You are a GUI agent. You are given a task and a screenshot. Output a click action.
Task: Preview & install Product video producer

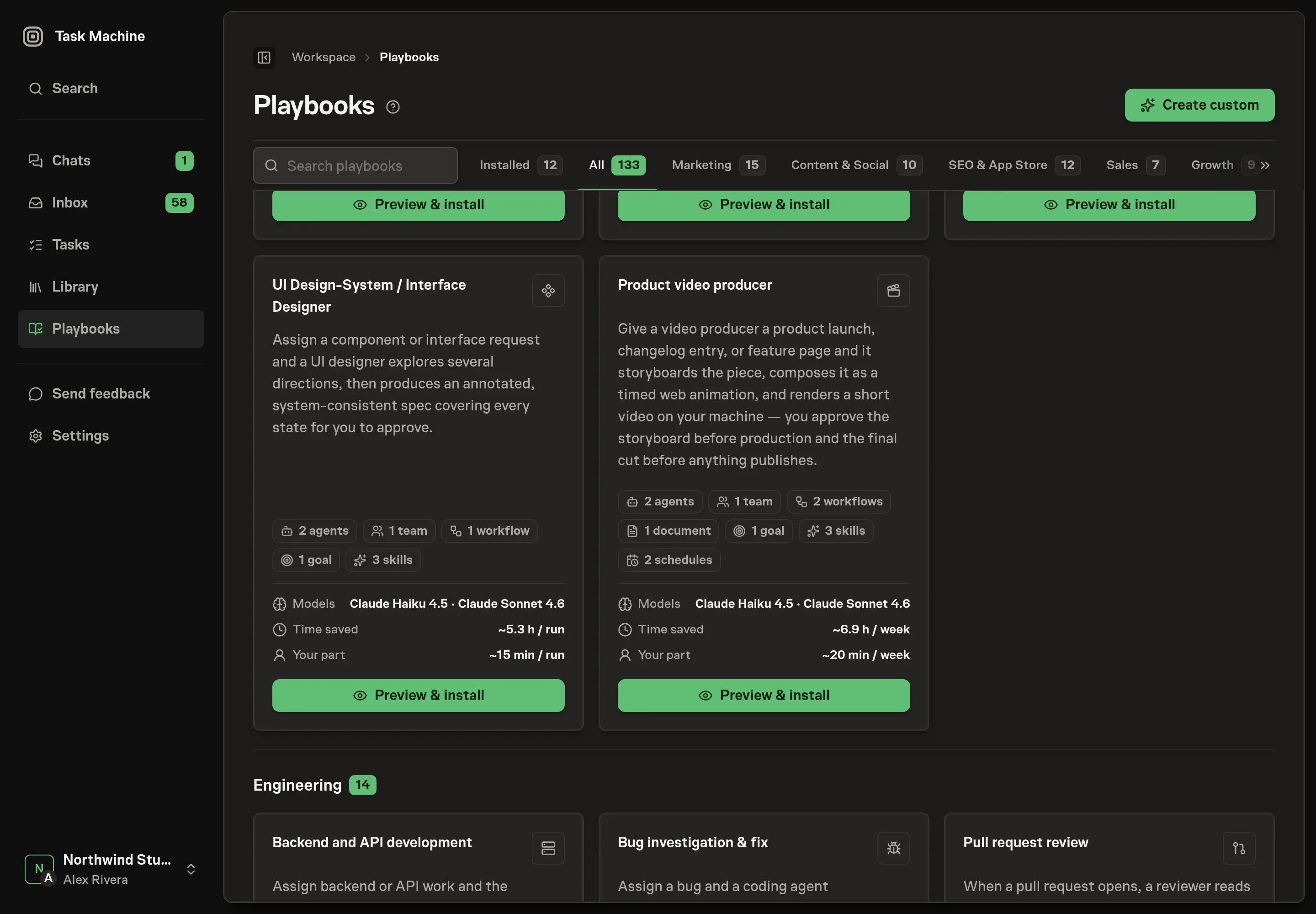[x=764, y=695]
